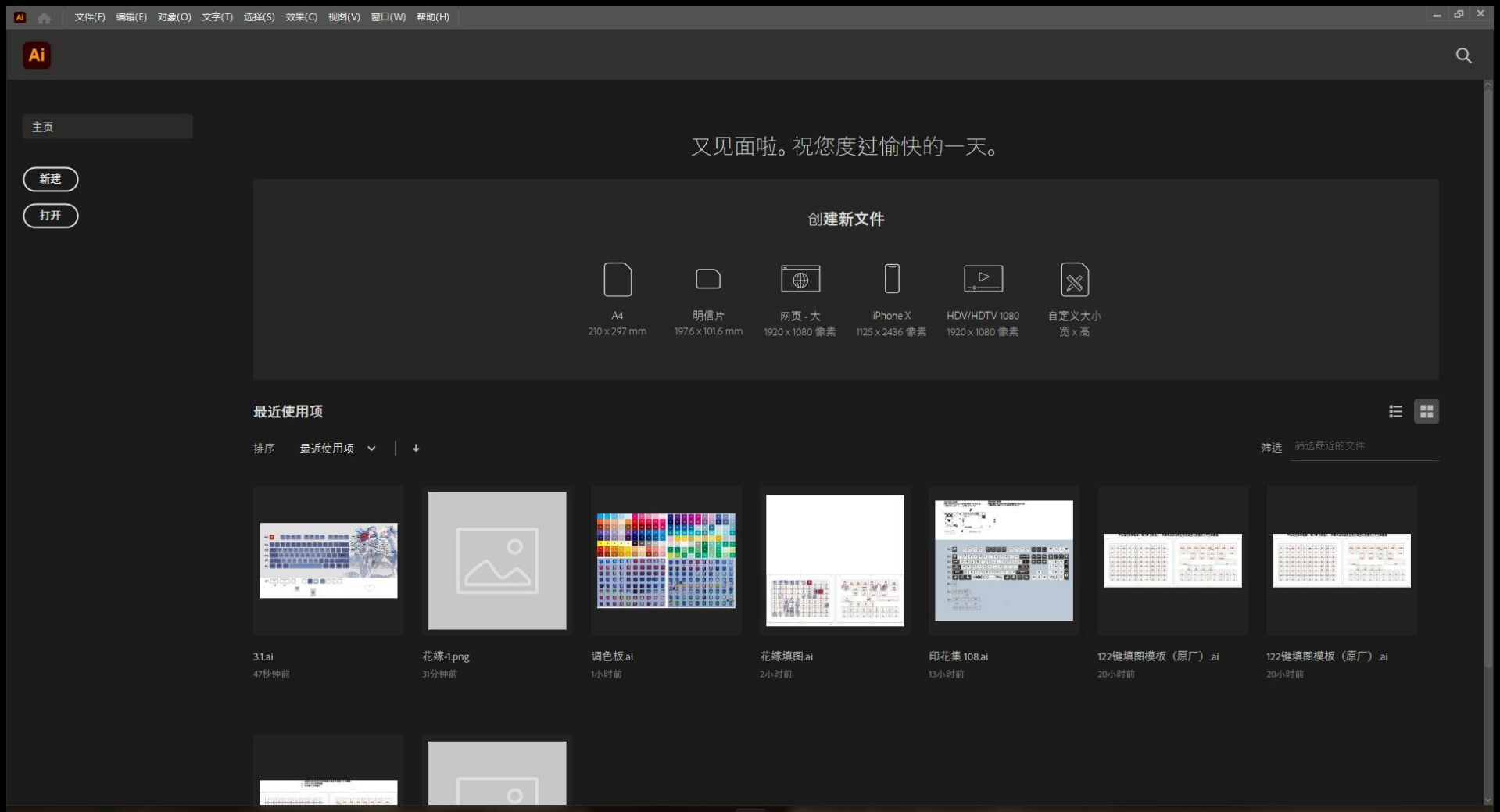Image resolution: width=1500 pixels, height=812 pixels.
Task: Open the 3.1.ai recent file thumbnail
Action: [x=328, y=560]
